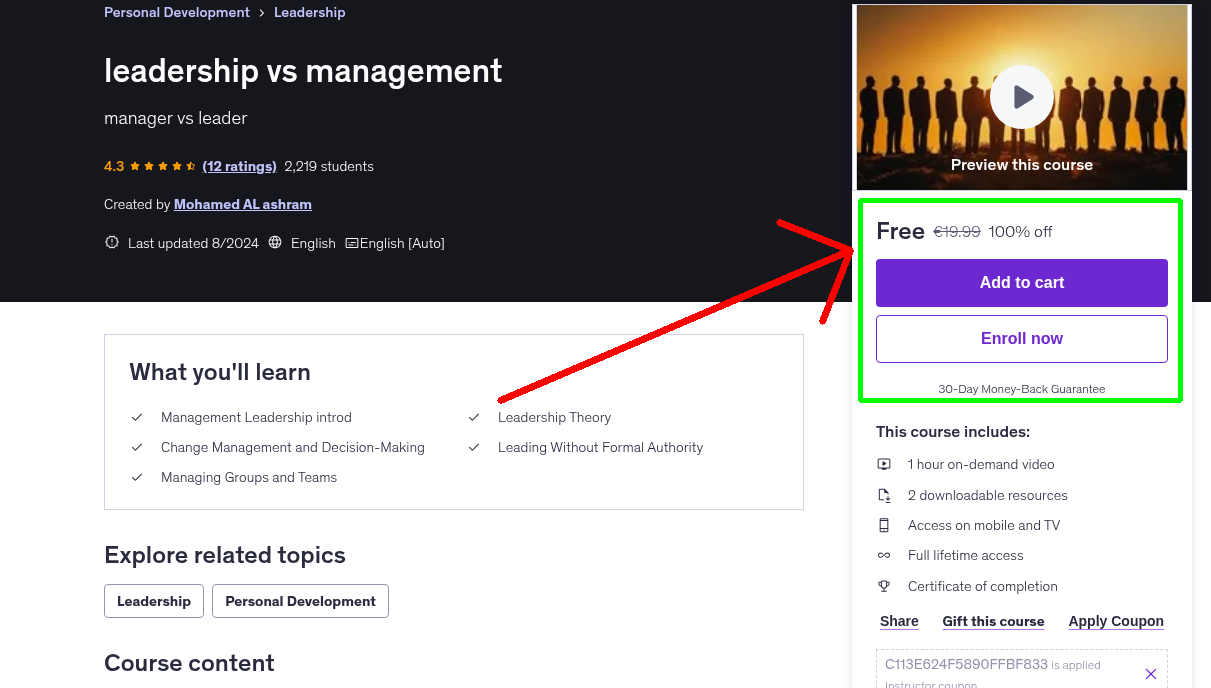Screen dimensions: 1211x688
Task: Click the clock icon beside Last updated
Action: (112, 243)
